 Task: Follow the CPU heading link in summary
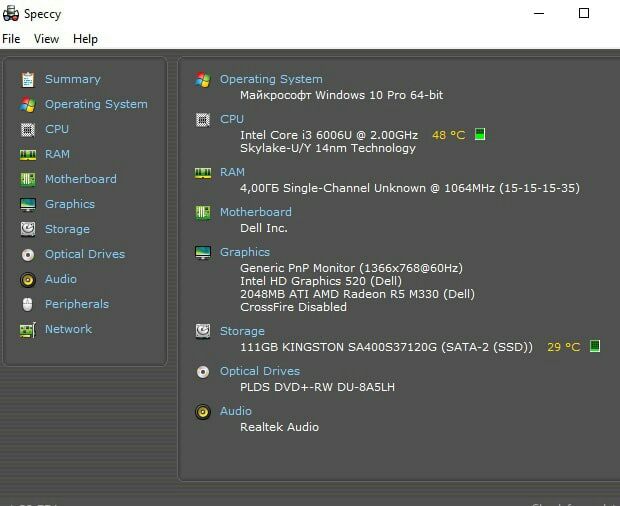pos(232,119)
